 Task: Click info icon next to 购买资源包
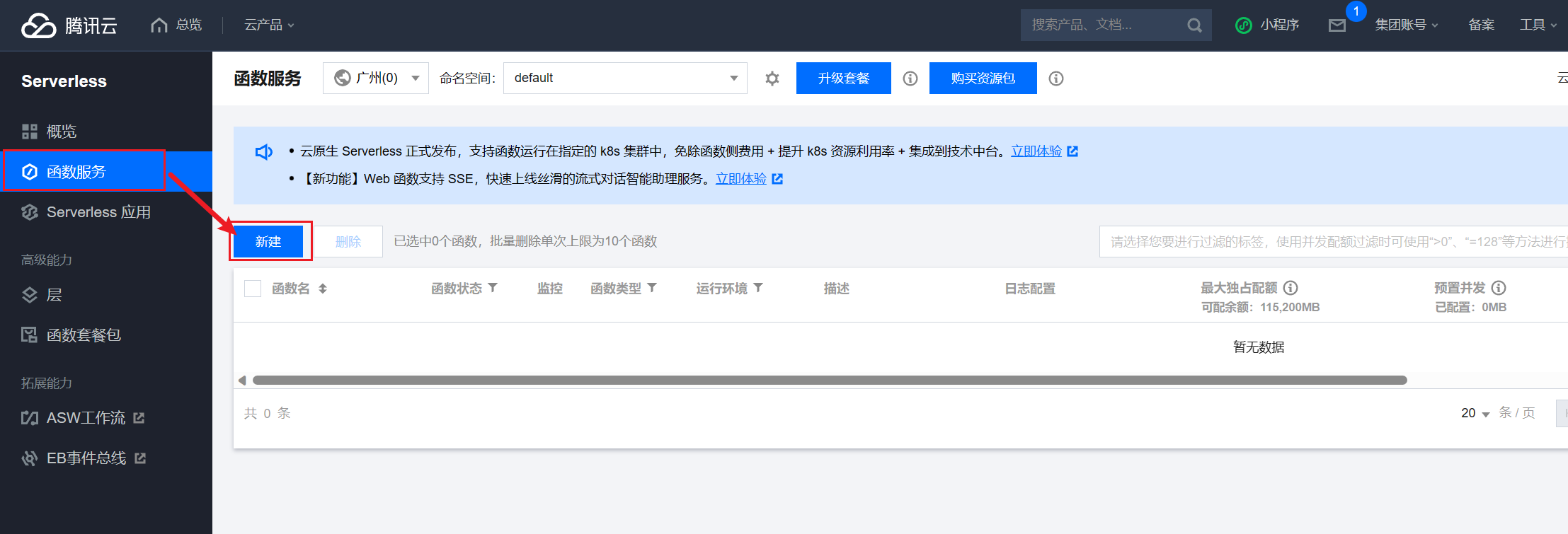(1056, 79)
